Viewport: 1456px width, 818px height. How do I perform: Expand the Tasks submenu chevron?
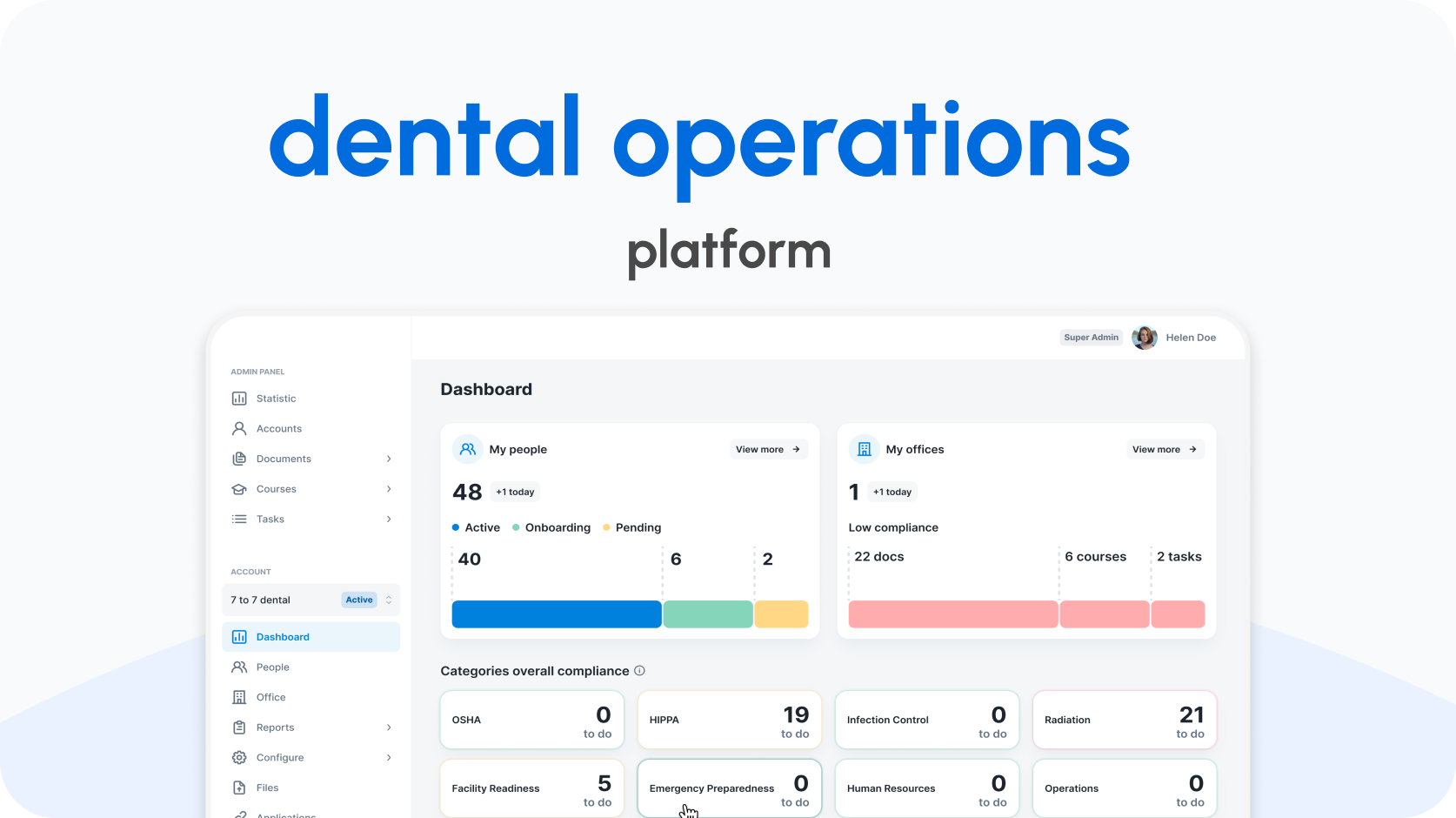[389, 520]
